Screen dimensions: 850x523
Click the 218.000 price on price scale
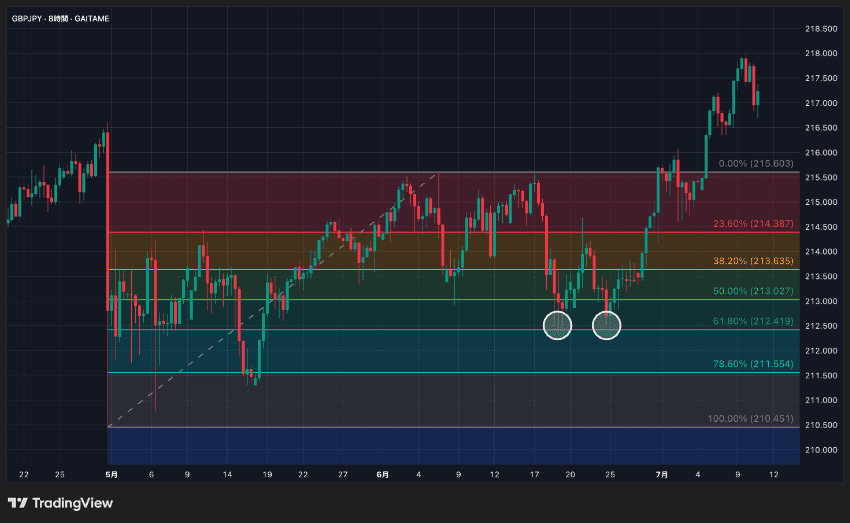point(821,53)
